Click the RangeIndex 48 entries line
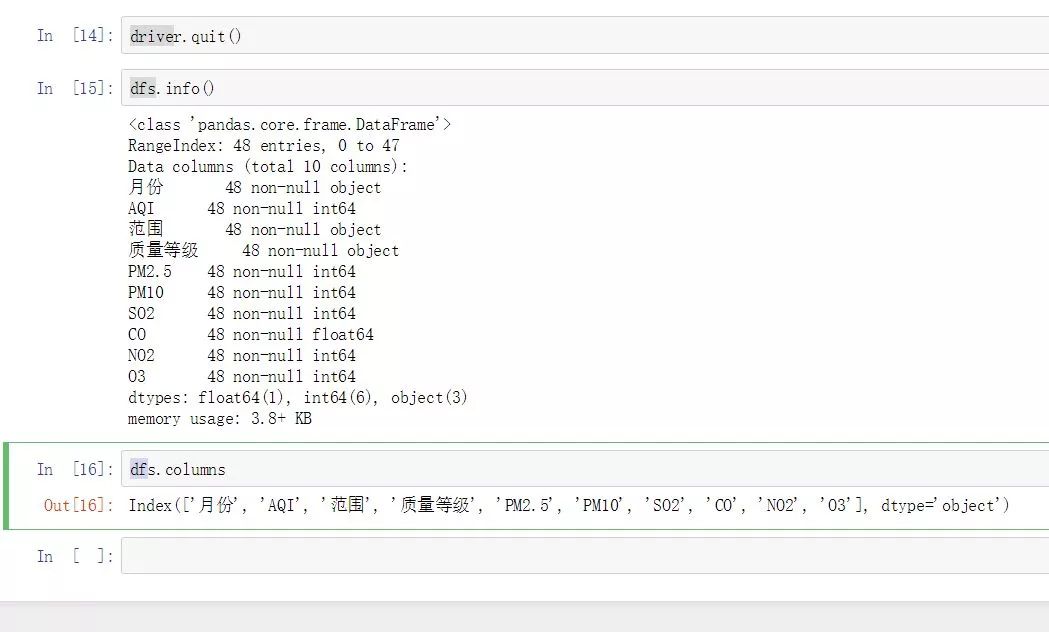1049x632 pixels. [264, 146]
